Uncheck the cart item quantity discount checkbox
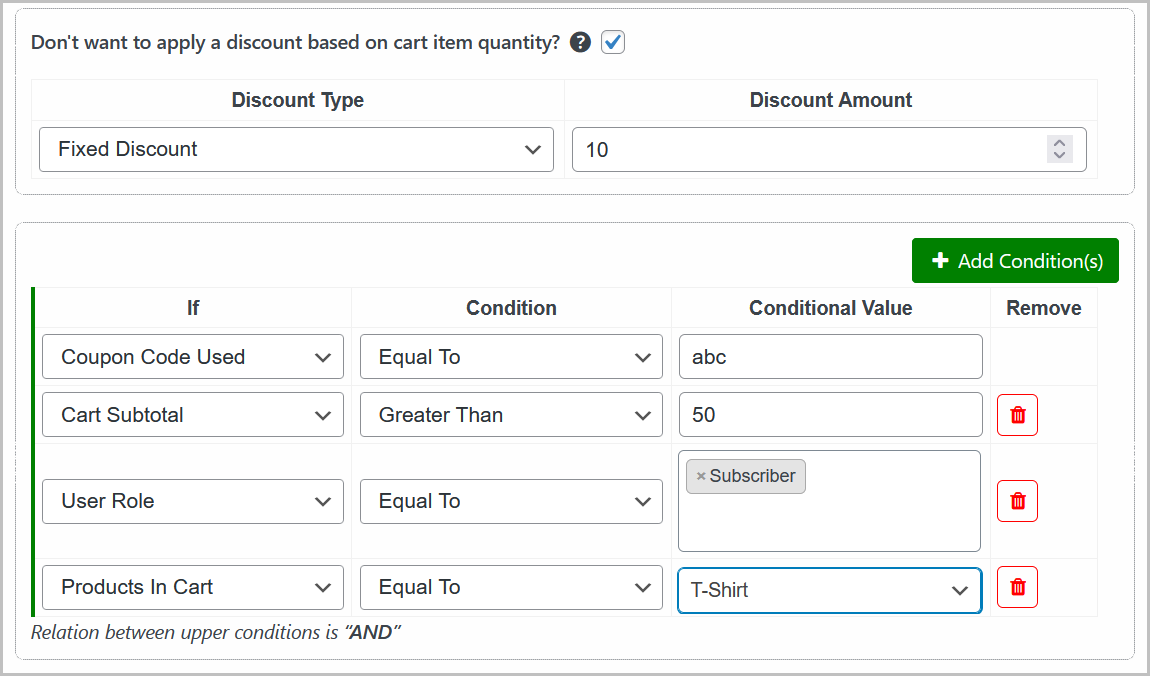 pos(614,42)
